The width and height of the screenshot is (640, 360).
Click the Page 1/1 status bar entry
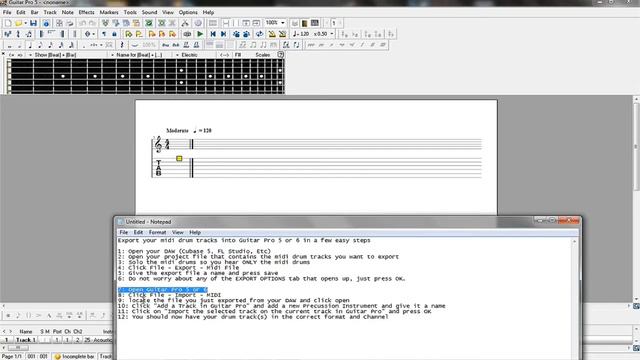pyautogui.click(x=12, y=356)
